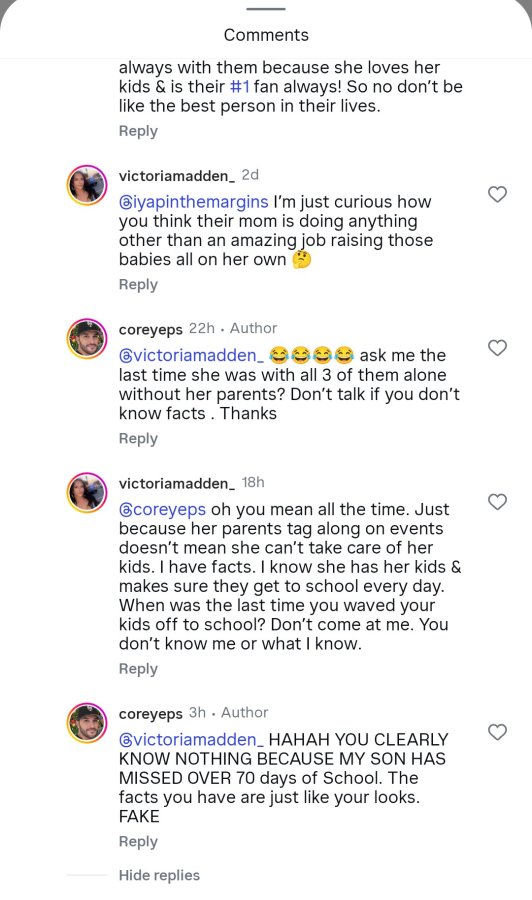Reply to the comment ending 'in their lives.'
The image size is (532, 900).
pyautogui.click(x=138, y=131)
